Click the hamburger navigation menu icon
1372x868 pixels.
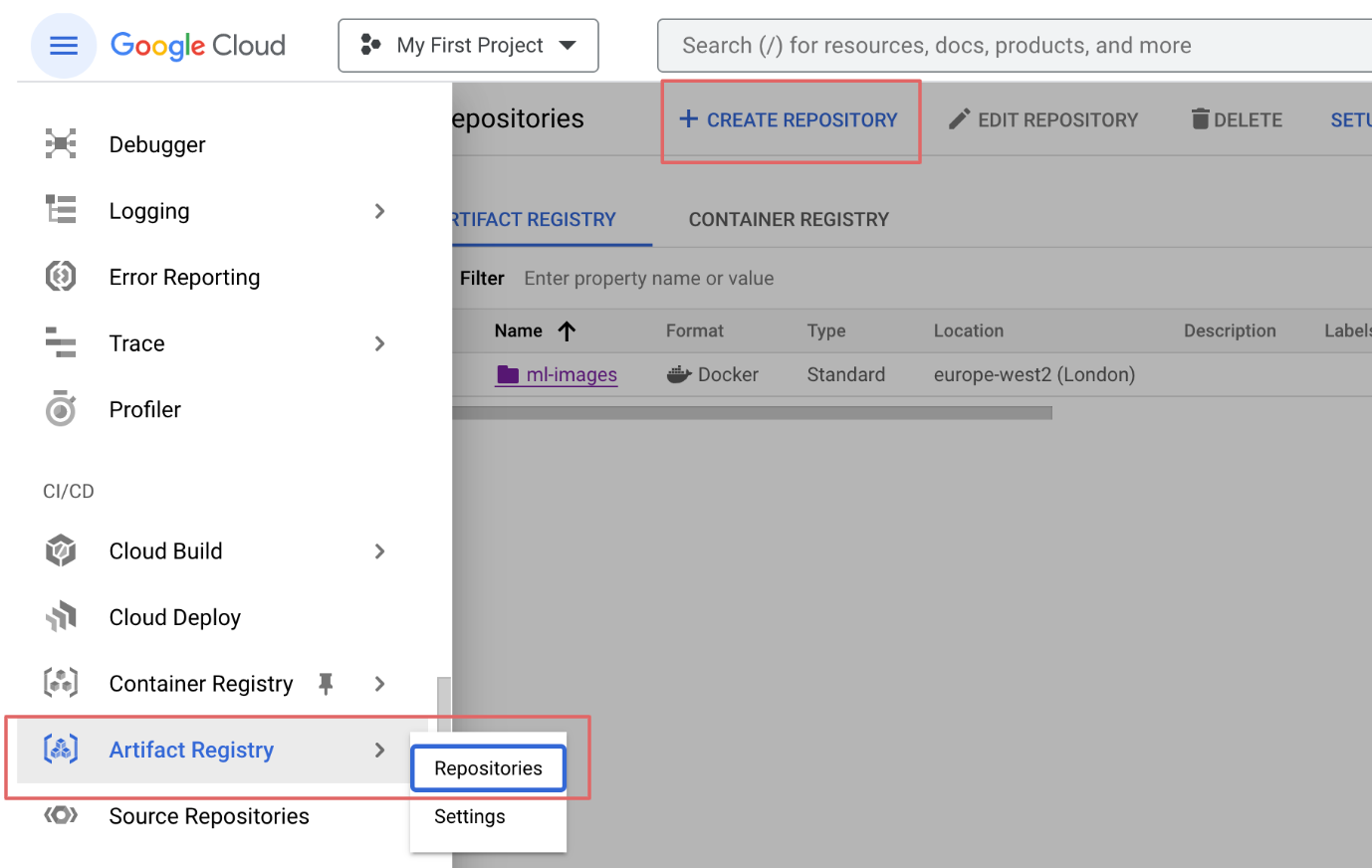(64, 46)
